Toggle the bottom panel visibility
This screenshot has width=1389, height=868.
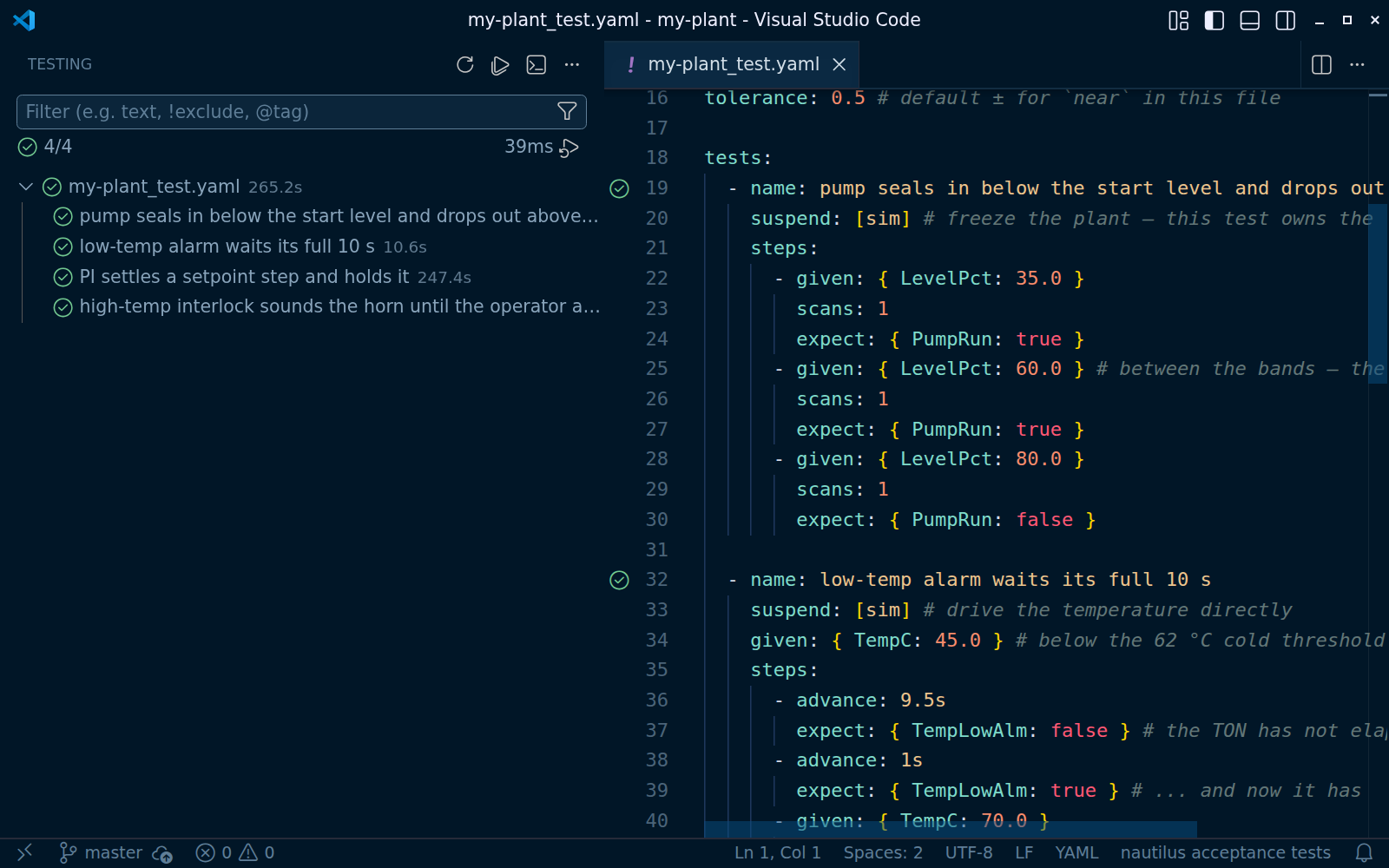tap(1250, 20)
